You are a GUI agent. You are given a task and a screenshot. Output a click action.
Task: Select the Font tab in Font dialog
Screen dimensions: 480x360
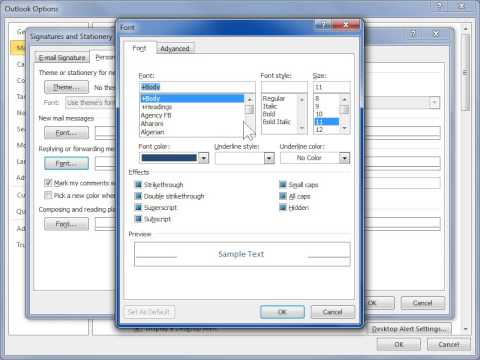140,48
